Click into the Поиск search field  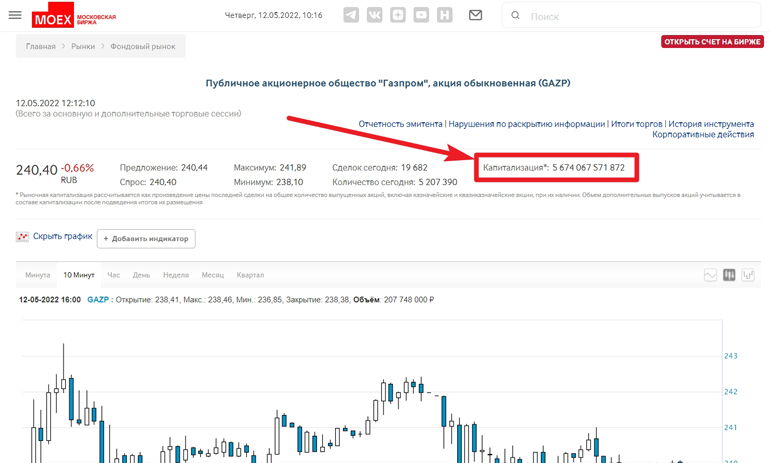[x=631, y=16]
